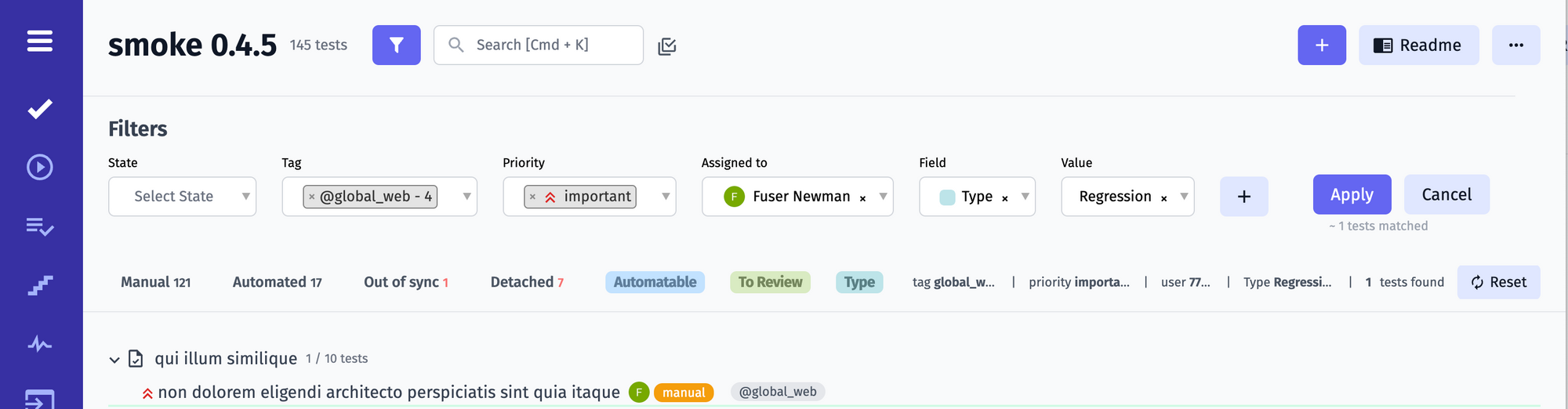Image resolution: width=1568 pixels, height=409 pixels.
Task: Open the Plans checklist sidebar icon
Action: pos(40,226)
